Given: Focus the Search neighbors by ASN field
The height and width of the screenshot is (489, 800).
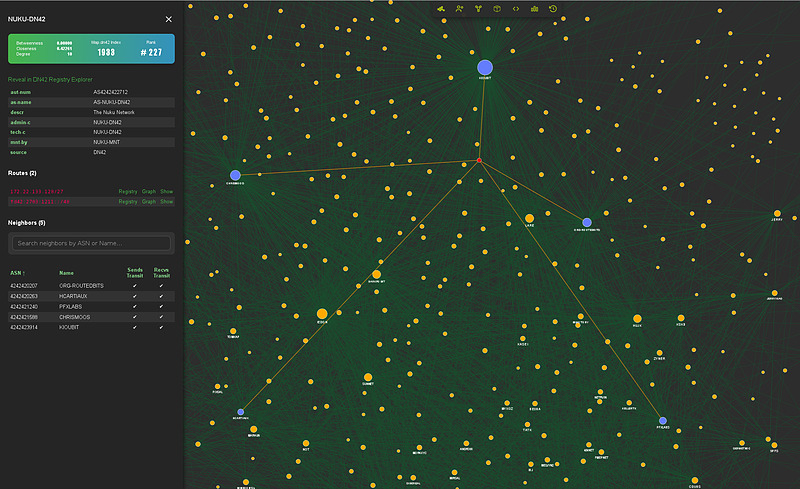Looking at the screenshot, I should coord(91,243).
